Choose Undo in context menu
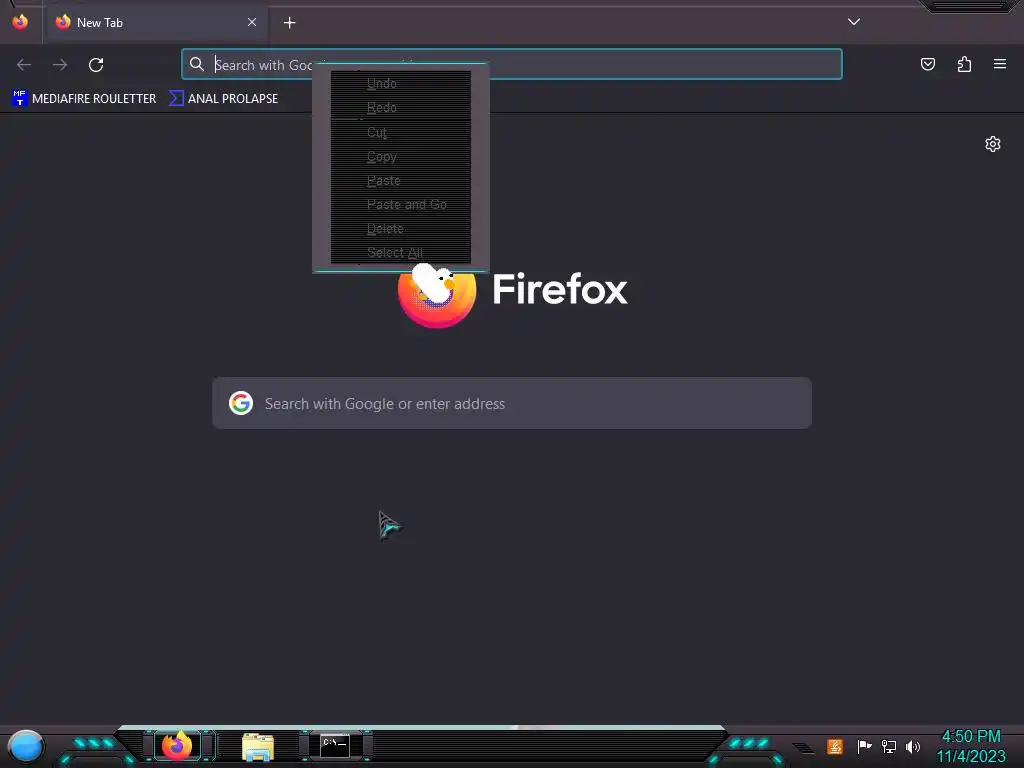Image resolution: width=1024 pixels, height=768 pixels. click(400, 84)
